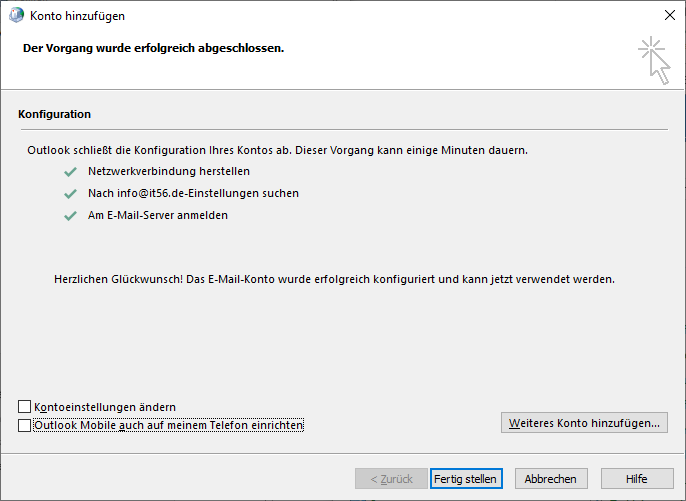The height and width of the screenshot is (501, 686).
Task: Click the checkmark beside Am E-Mail-Server anmelden
Action: pyautogui.click(x=70, y=216)
